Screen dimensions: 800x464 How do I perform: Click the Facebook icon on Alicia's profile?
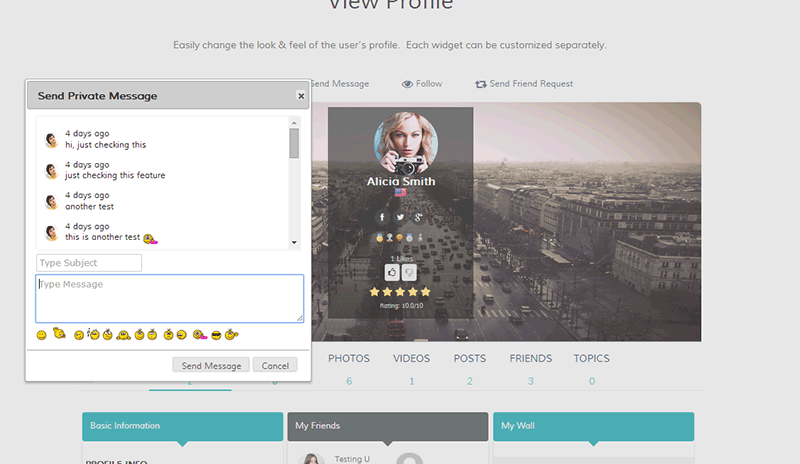pos(382,217)
